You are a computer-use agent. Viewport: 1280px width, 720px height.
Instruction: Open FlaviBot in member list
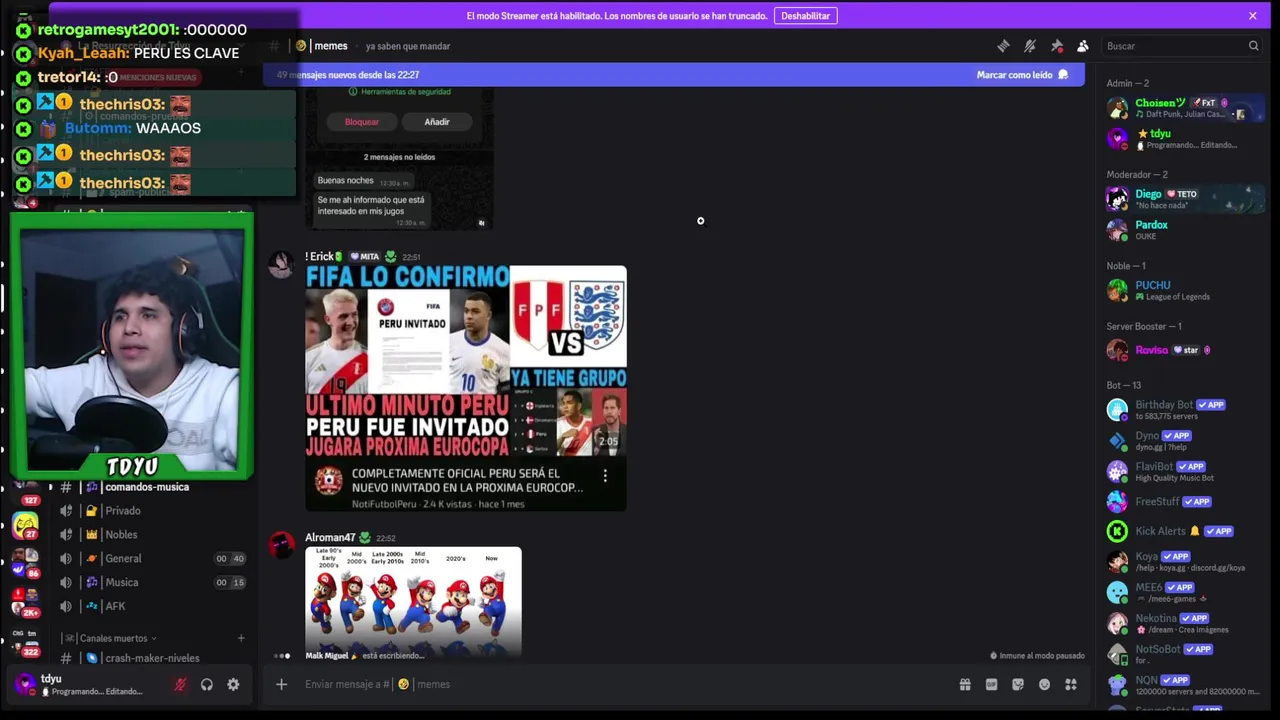tap(1186, 471)
